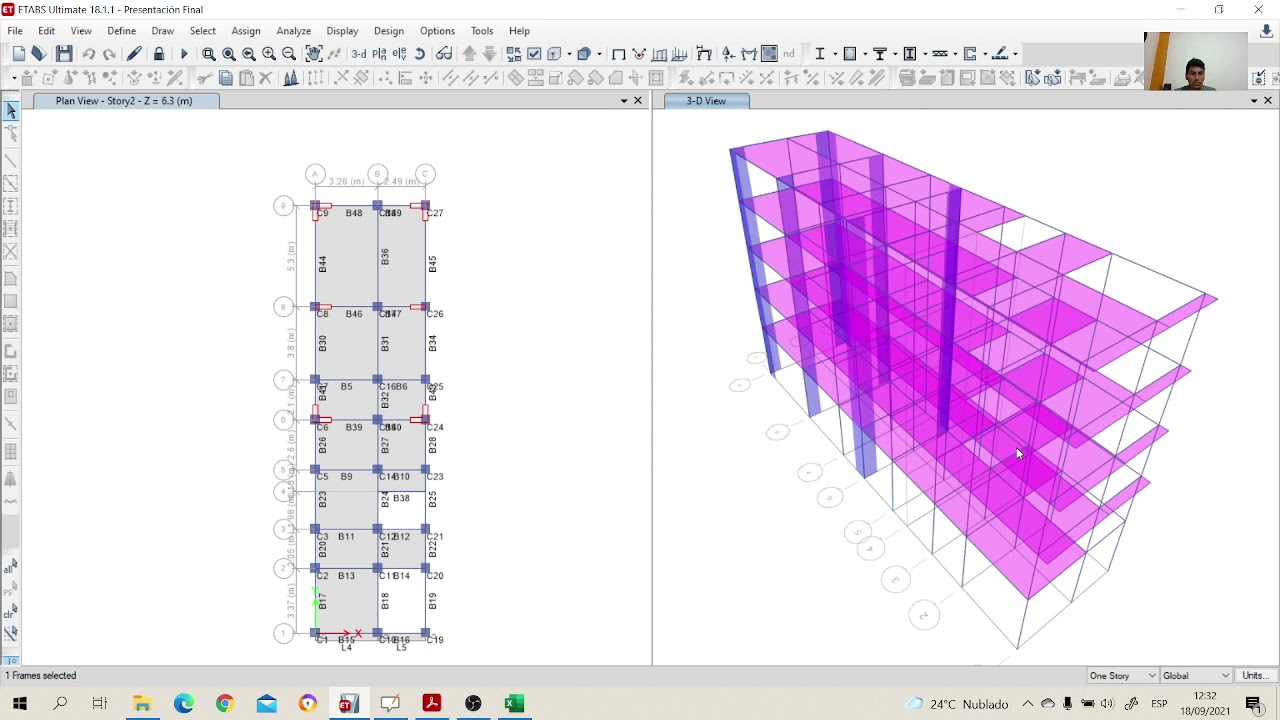
Task: Select the pointer tool in the left toolbar
Action: (x=11, y=111)
